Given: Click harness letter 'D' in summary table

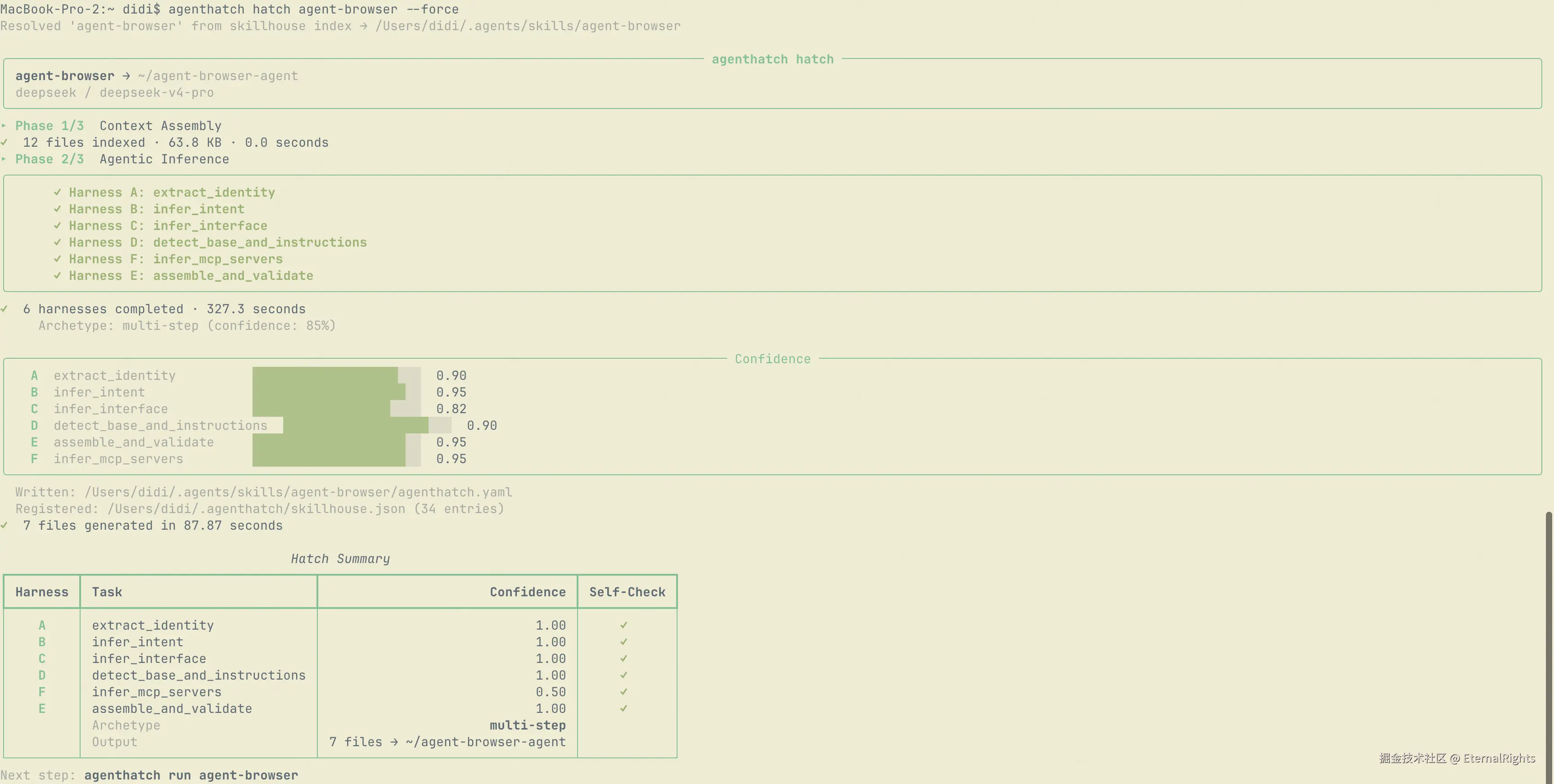Looking at the screenshot, I should pyautogui.click(x=41, y=676).
